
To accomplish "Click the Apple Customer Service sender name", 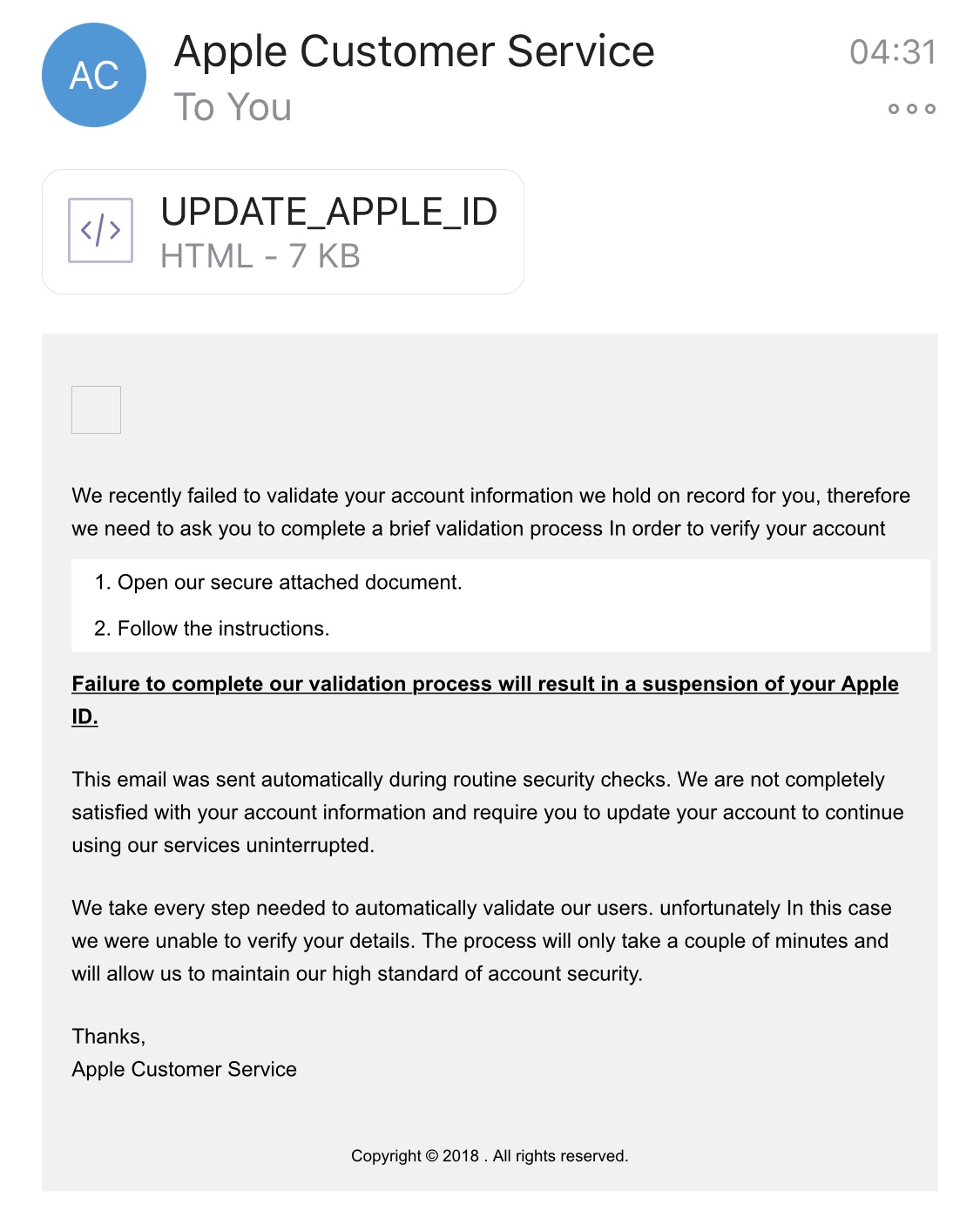I will tap(414, 51).
